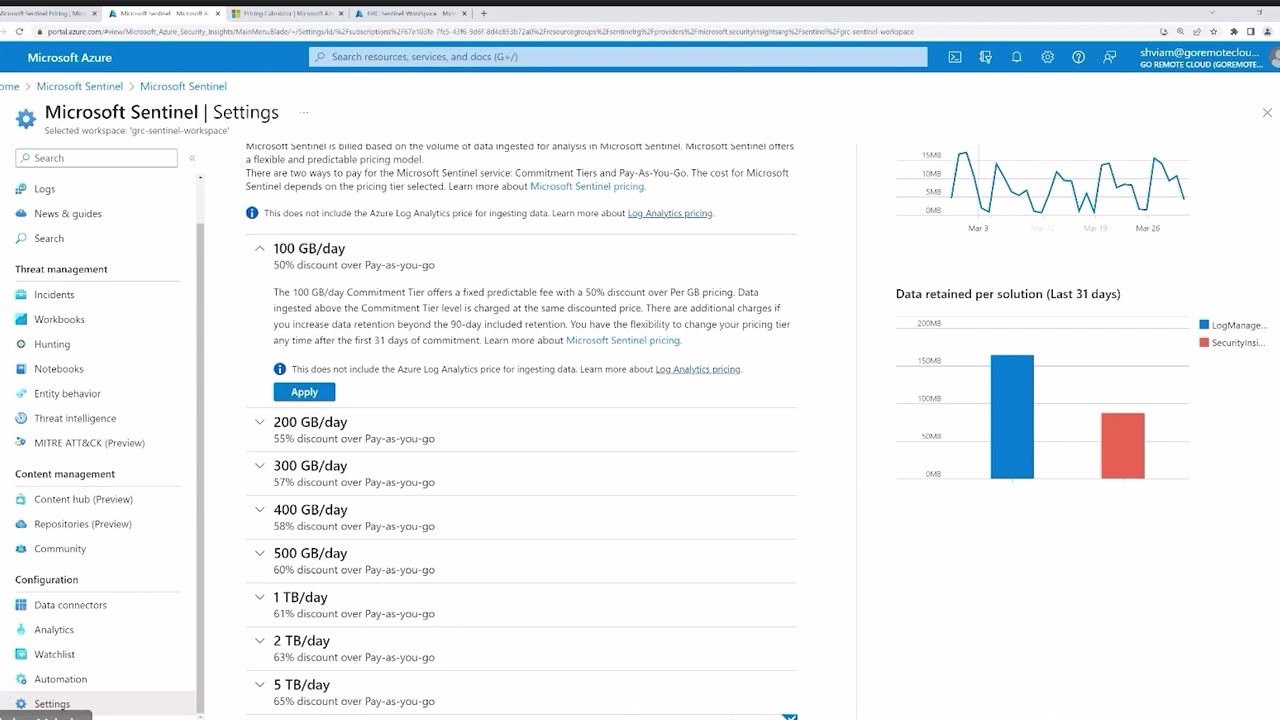Focus sidebar Search input field
The height and width of the screenshot is (720, 1280).
coord(97,158)
